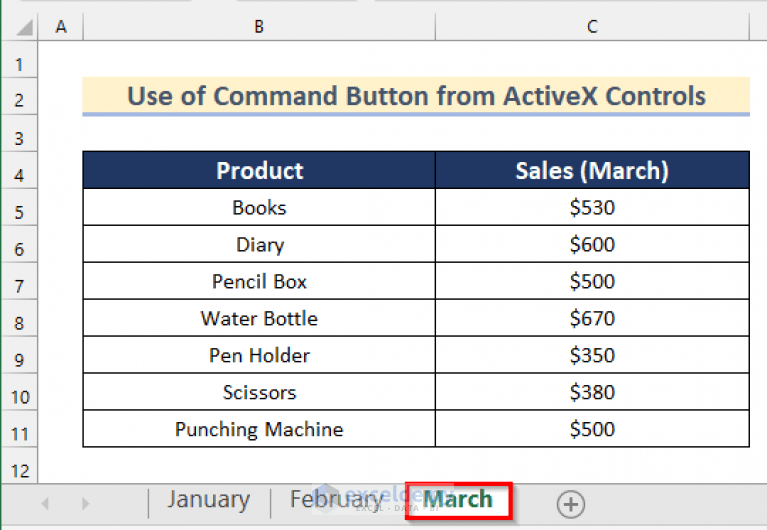Select the 'Water Bottle' cell
This screenshot has width=767, height=530.
click(x=259, y=318)
